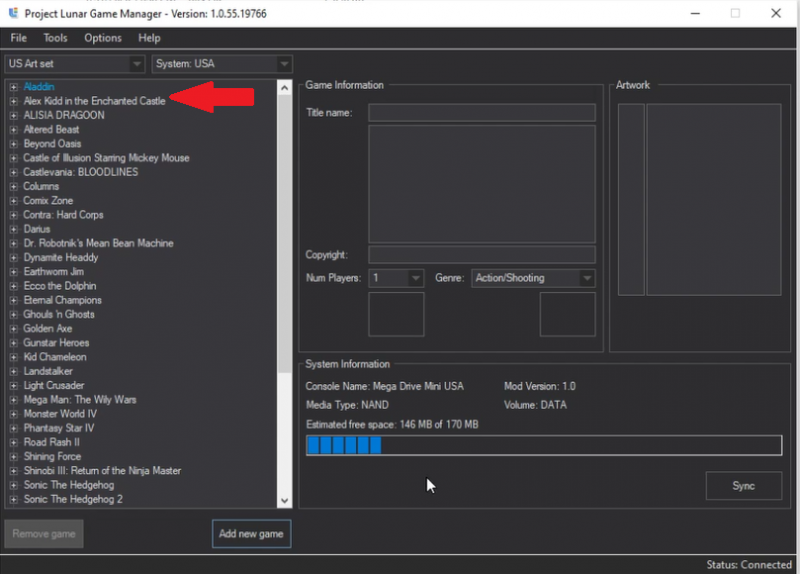Click the large cover artwork box

[x=714, y=199]
